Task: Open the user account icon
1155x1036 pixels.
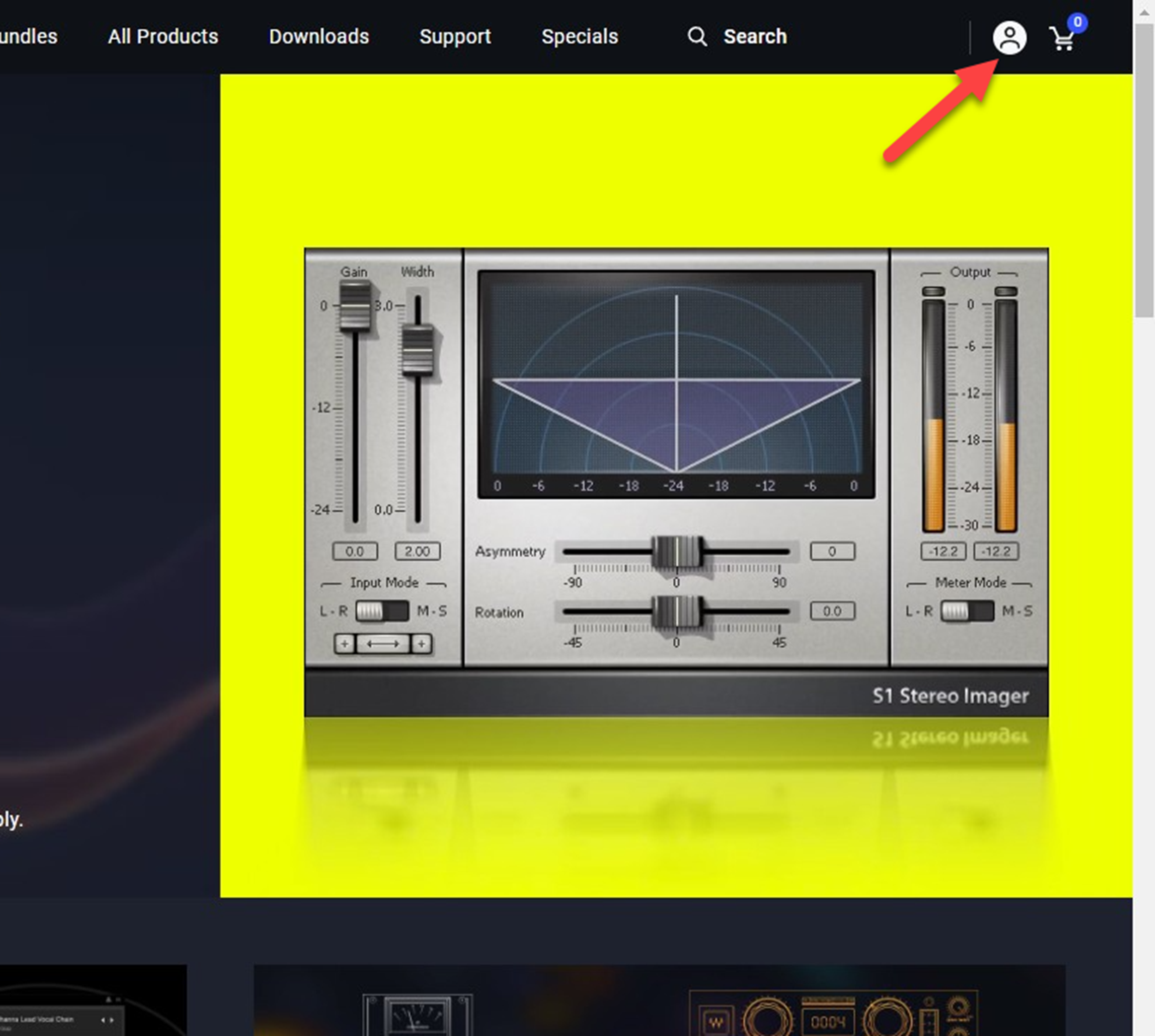Action: [1009, 37]
